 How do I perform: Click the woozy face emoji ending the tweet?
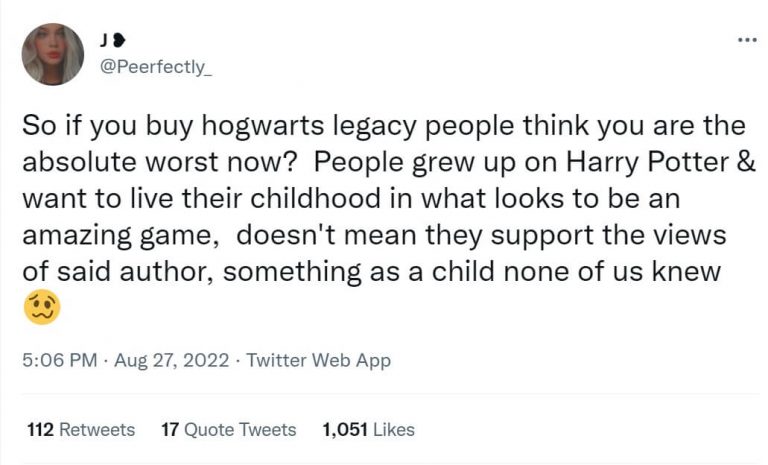click(x=41, y=306)
